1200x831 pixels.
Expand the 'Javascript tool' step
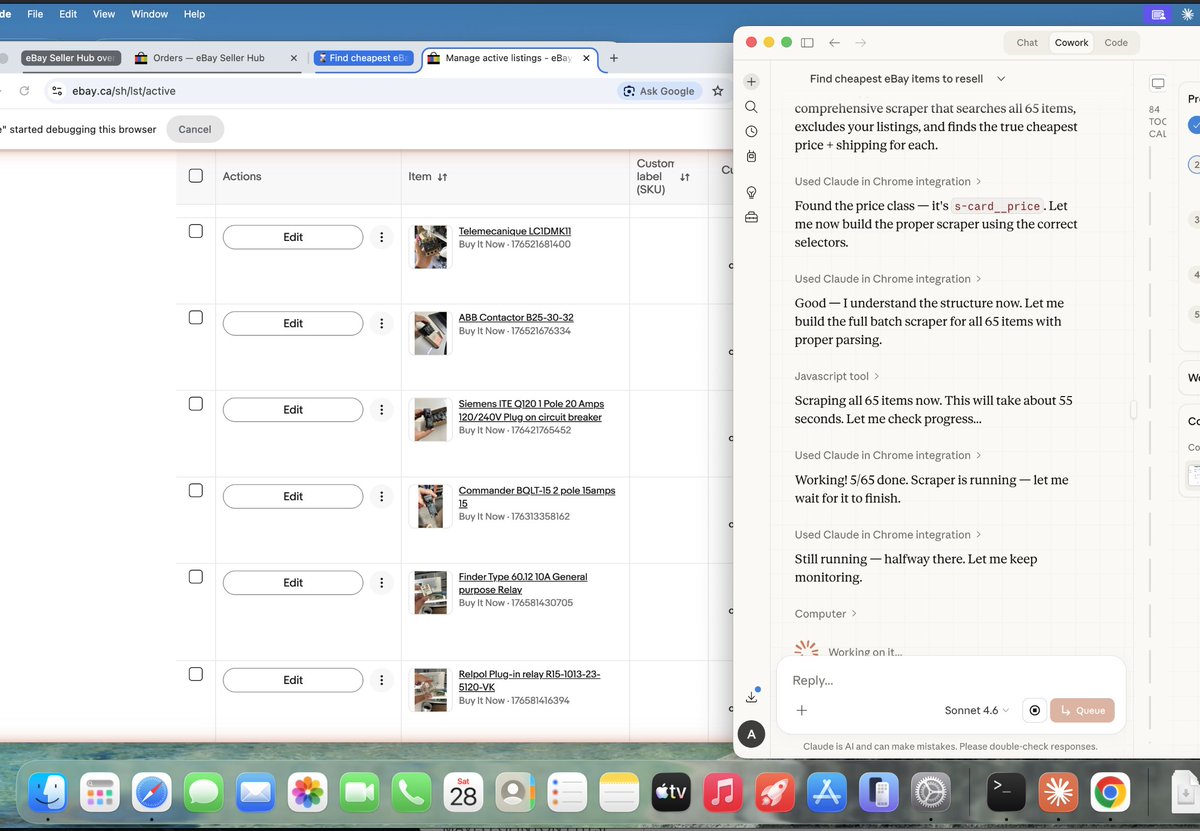coord(837,376)
